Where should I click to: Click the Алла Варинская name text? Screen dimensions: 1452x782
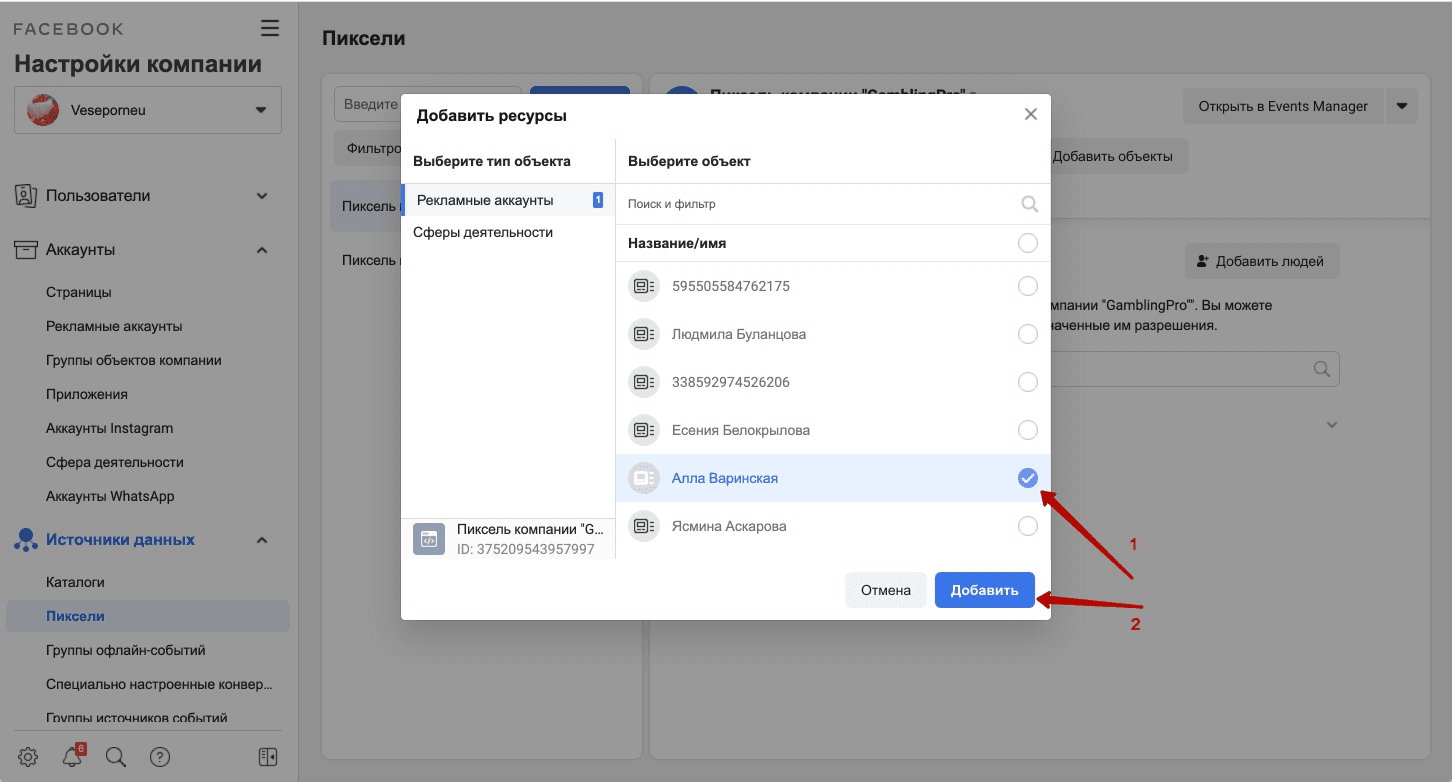click(725, 478)
